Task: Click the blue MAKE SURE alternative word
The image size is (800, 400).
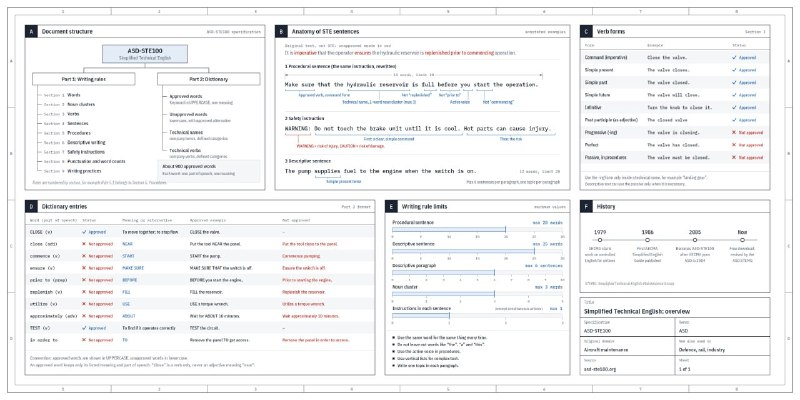Action: pyautogui.click(x=132, y=268)
